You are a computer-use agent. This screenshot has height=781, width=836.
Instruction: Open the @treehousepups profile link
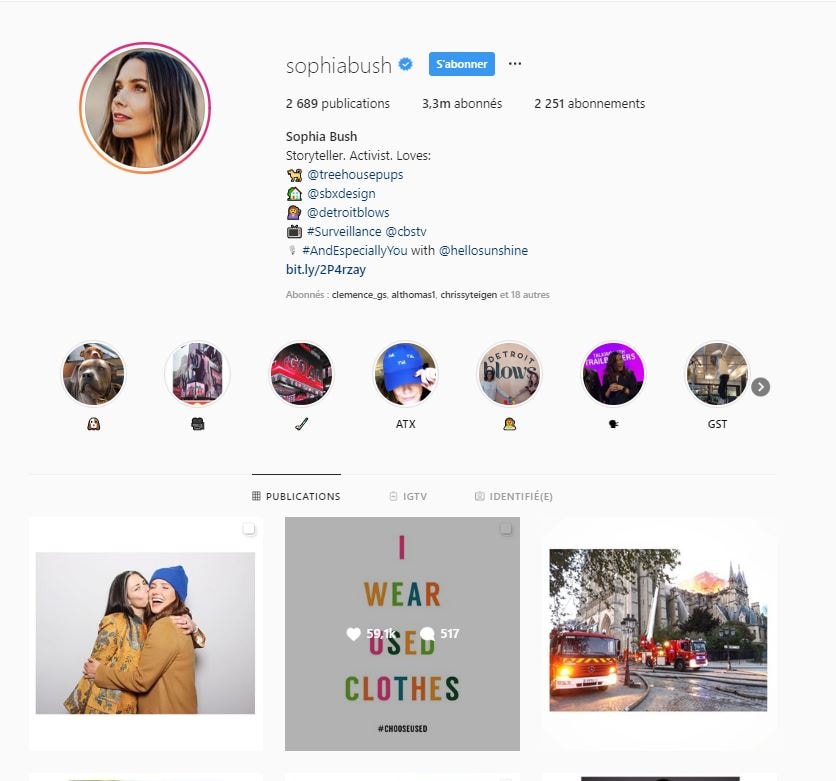click(x=355, y=175)
